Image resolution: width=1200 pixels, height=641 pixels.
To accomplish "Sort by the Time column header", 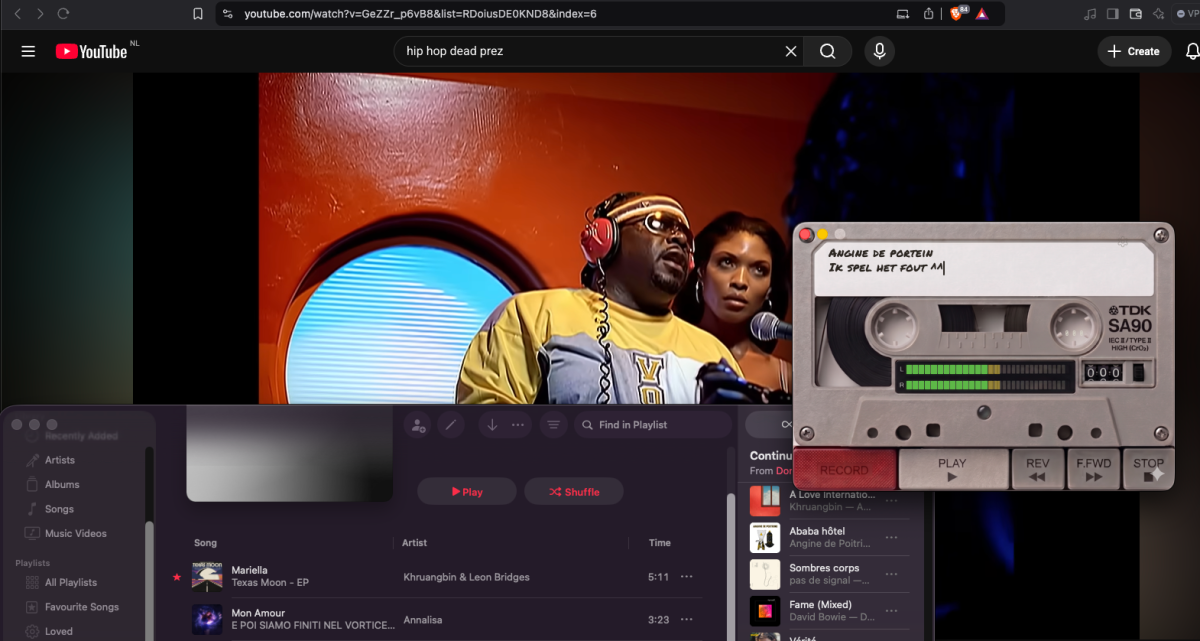I will 660,543.
